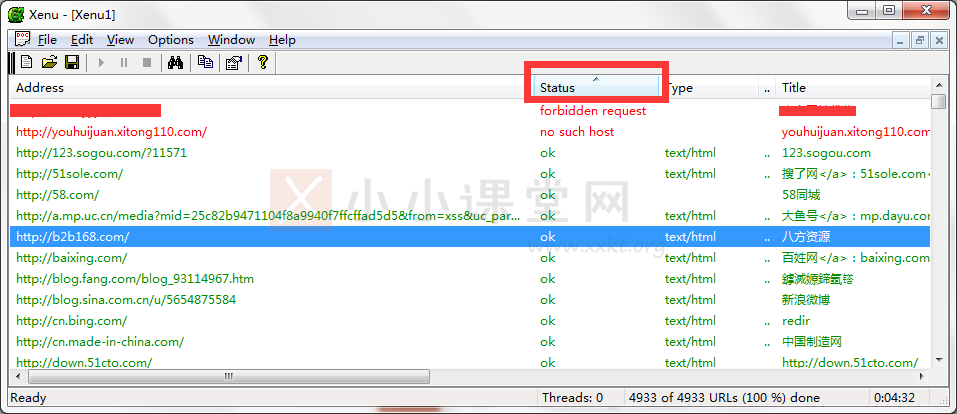This screenshot has width=957, height=414.
Task: Click the vertical scrollbar thumb
Action: coord(939,101)
